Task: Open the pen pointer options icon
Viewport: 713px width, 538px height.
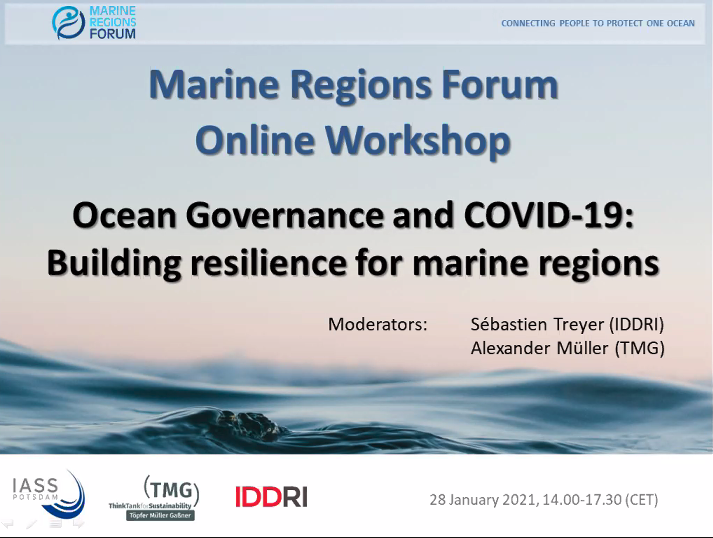Action: click(32, 523)
